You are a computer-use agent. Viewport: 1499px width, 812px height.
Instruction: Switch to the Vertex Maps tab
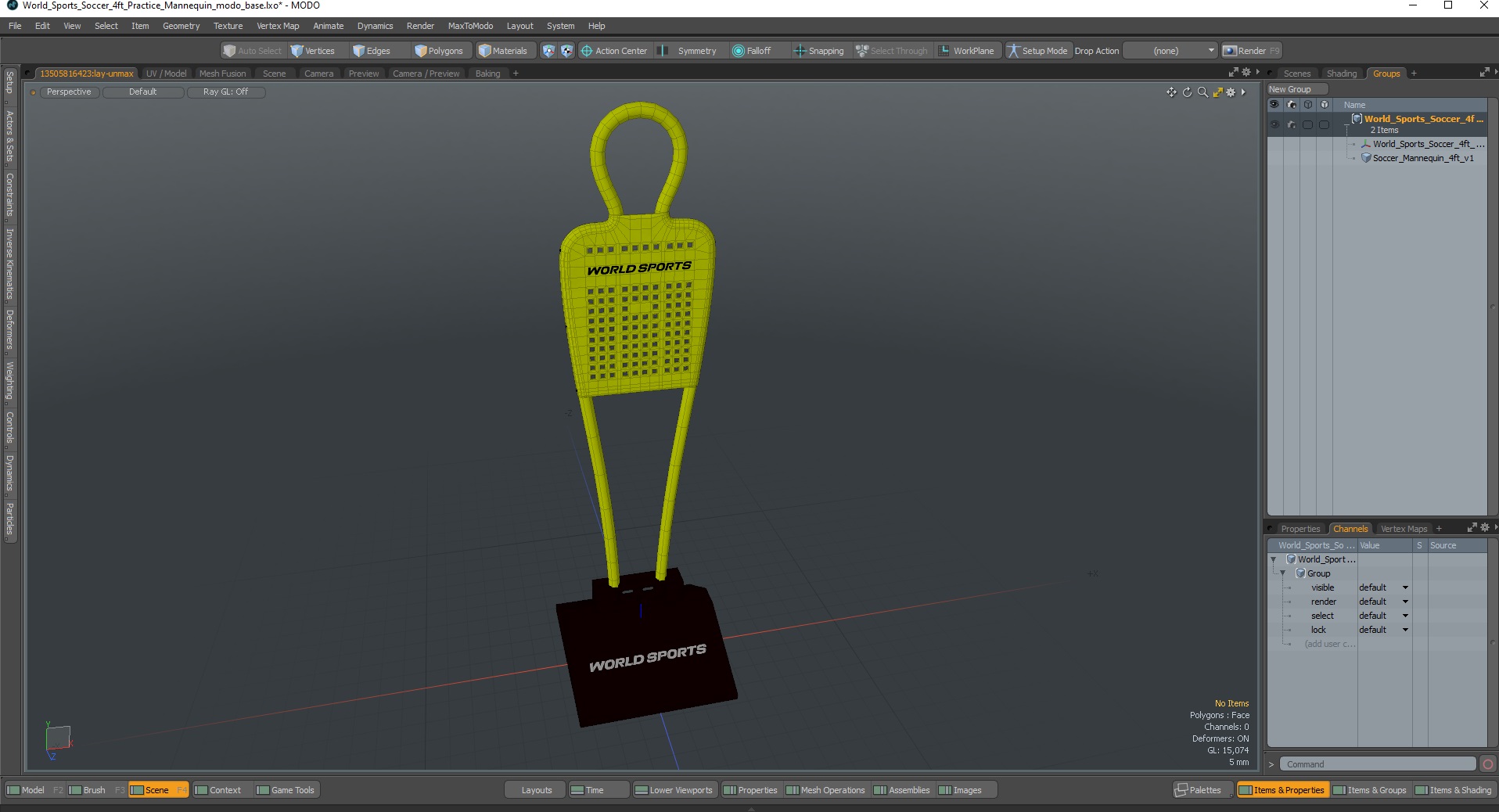[1404, 529]
